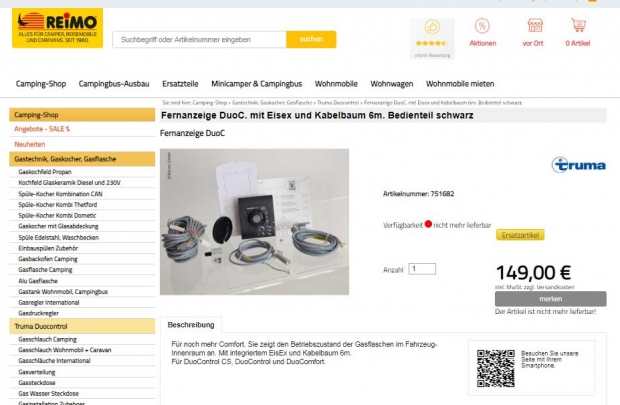Click the red availability status dot
The image size is (620, 405).
click(x=428, y=224)
